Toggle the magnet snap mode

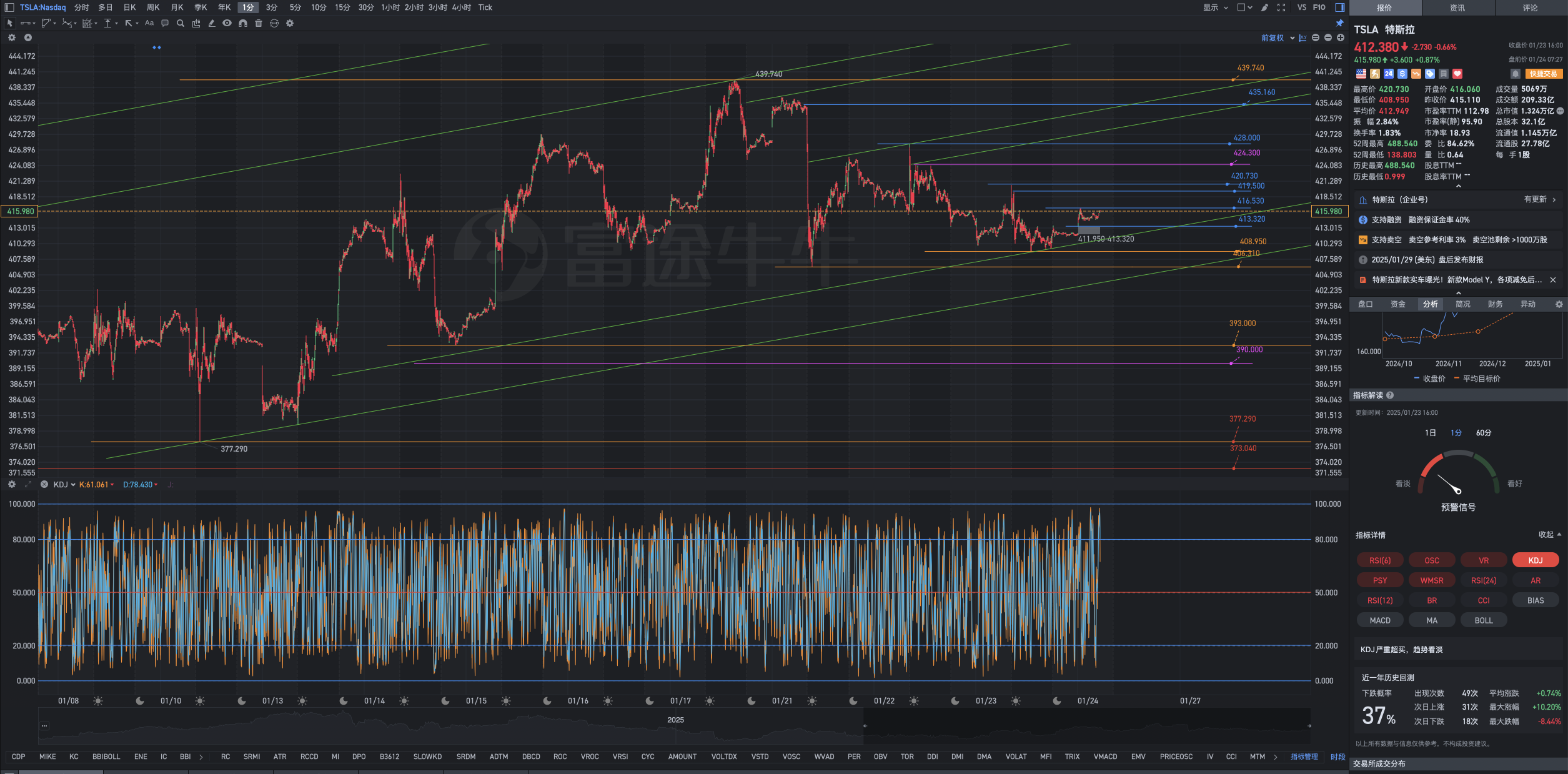[x=243, y=23]
